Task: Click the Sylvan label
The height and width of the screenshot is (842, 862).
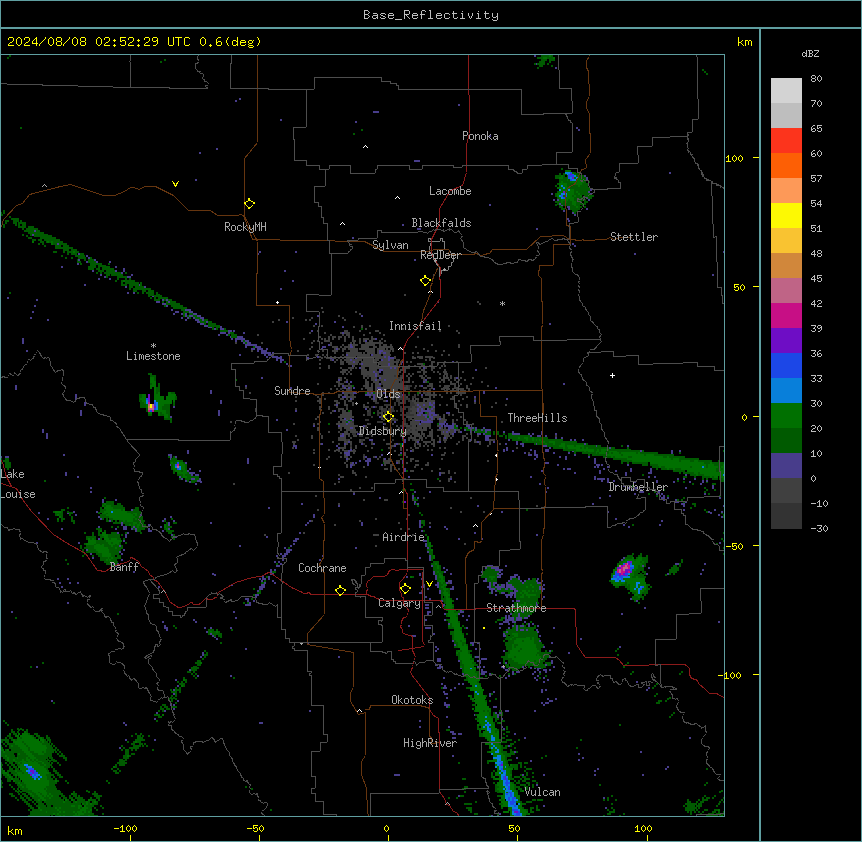Action: tap(390, 245)
